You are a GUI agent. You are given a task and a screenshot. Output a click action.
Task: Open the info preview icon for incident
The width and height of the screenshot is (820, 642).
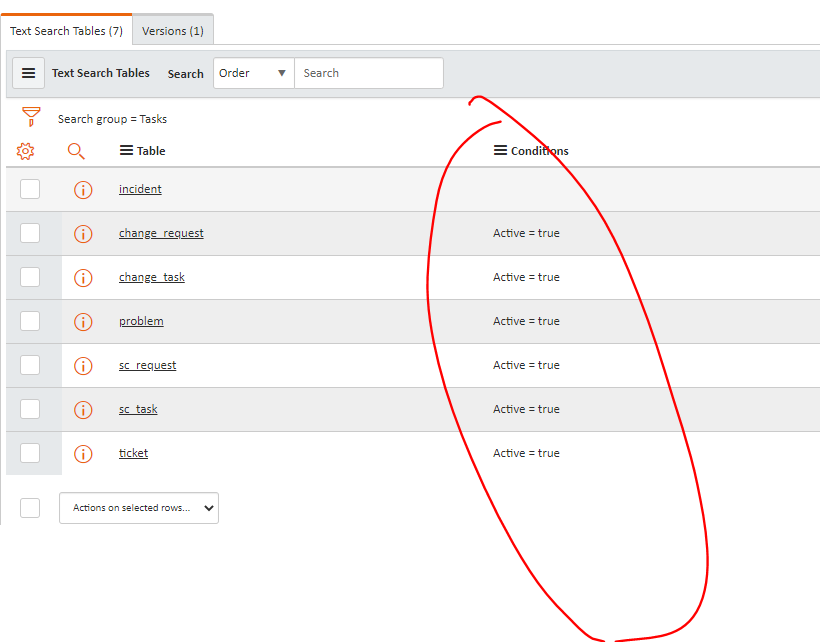[x=83, y=189]
